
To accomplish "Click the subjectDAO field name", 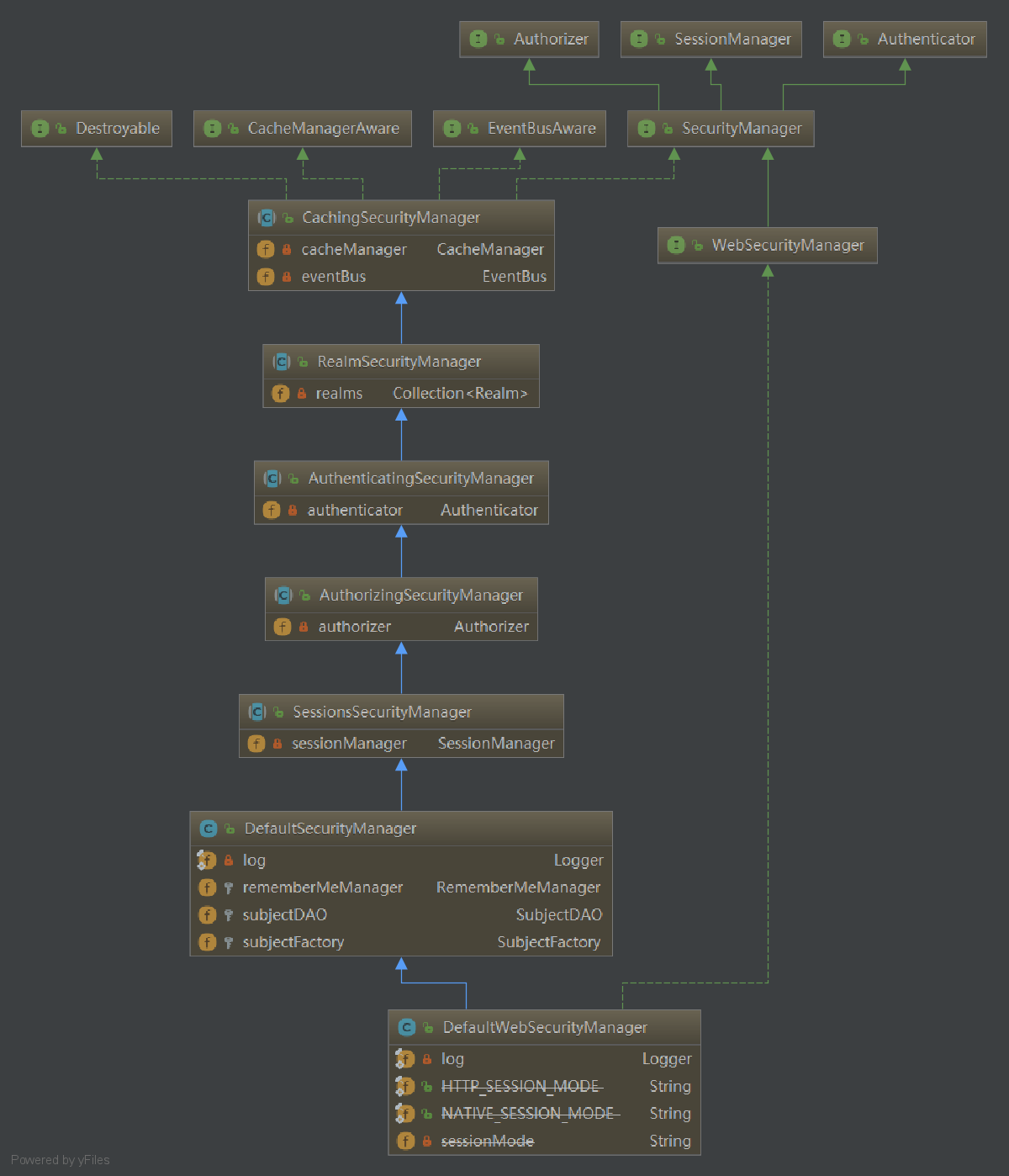I will click(284, 914).
